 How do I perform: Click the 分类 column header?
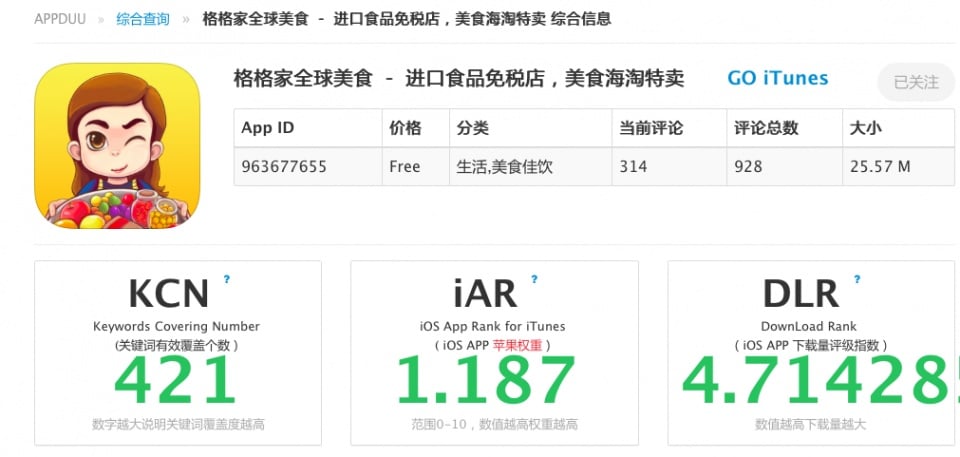tap(472, 129)
